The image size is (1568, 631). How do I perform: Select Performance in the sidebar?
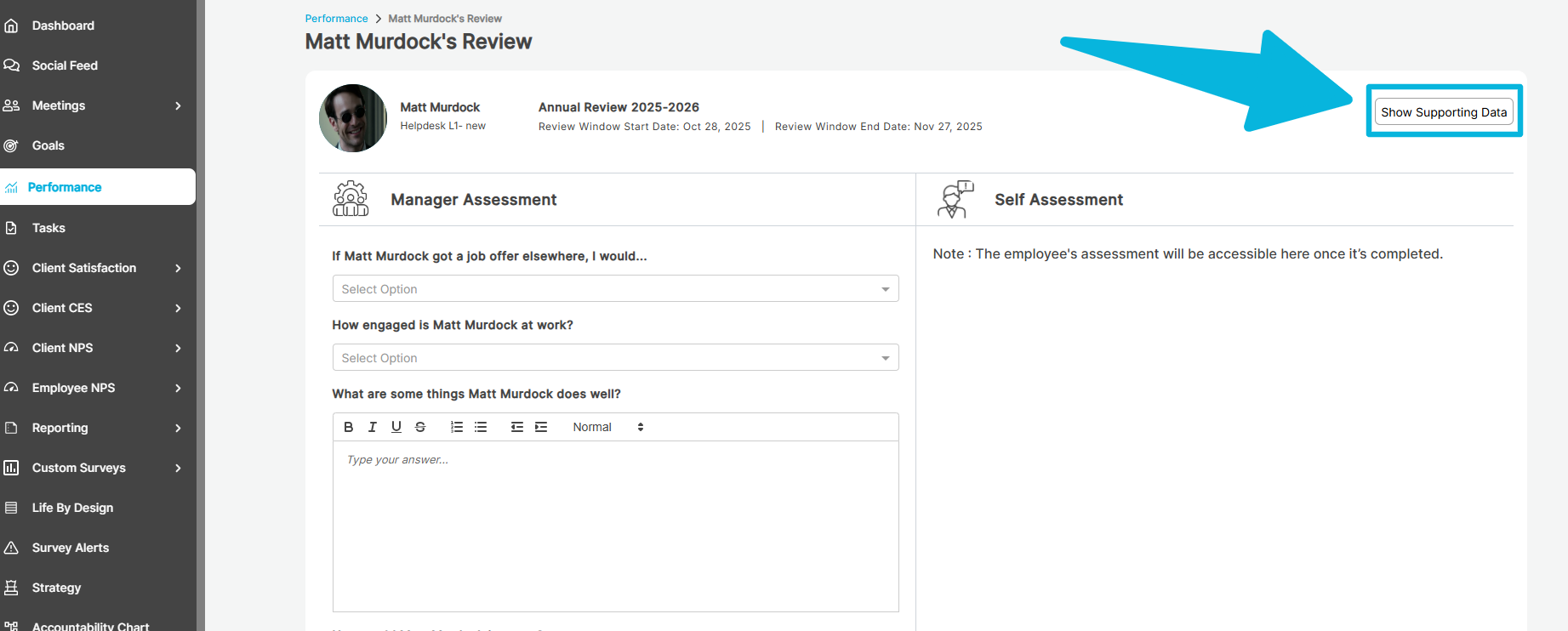(x=98, y=187)
